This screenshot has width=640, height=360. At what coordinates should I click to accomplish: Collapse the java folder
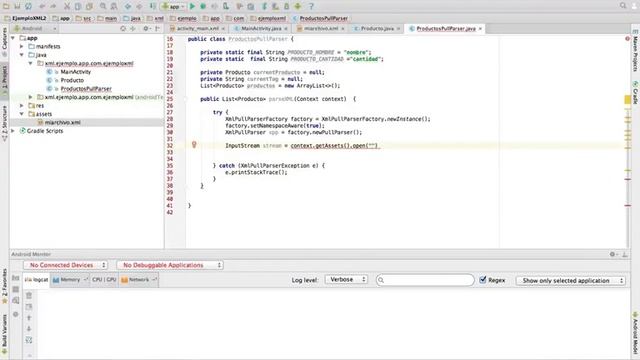(22, 55)
